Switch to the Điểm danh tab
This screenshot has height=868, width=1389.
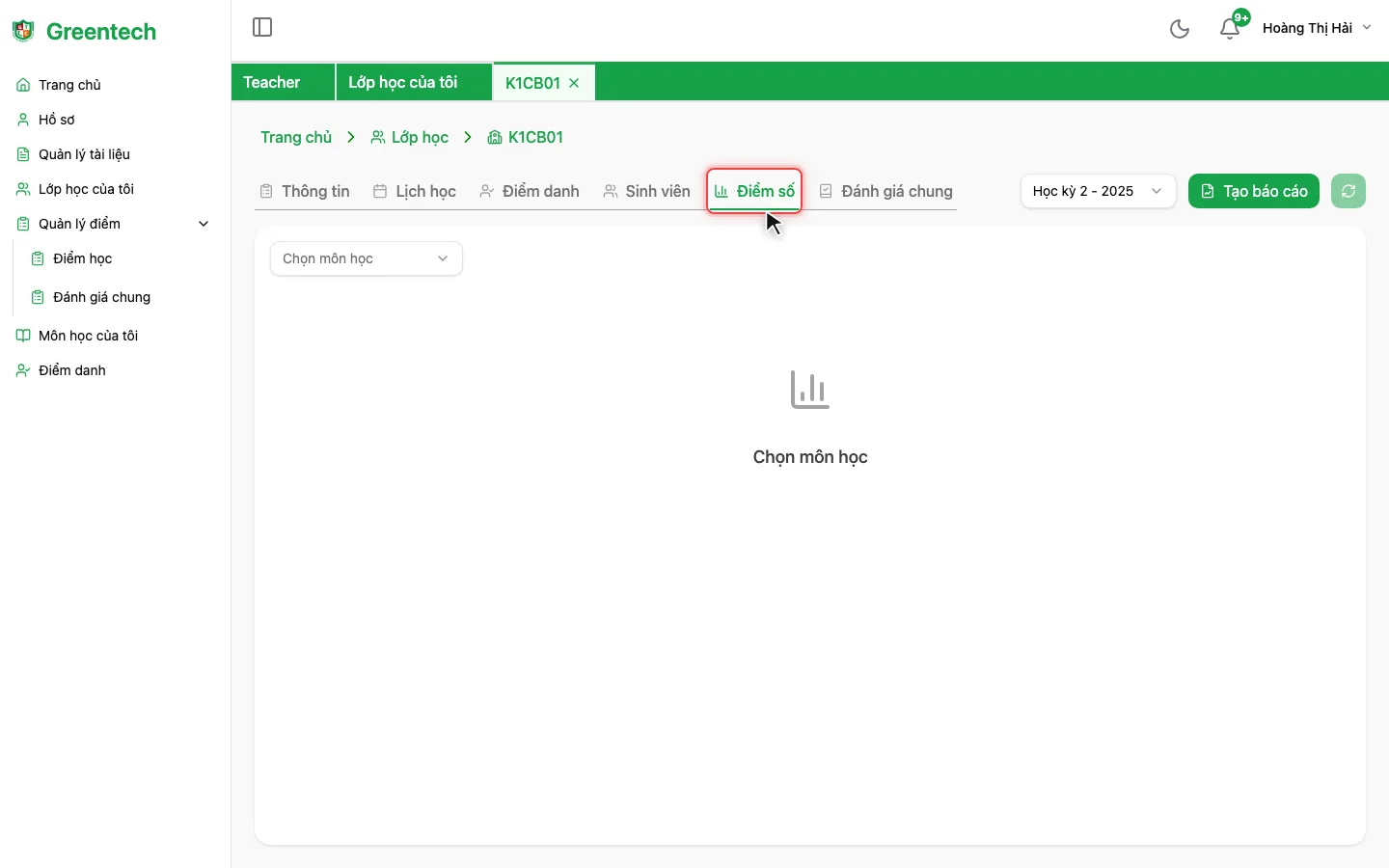[531, 191]
